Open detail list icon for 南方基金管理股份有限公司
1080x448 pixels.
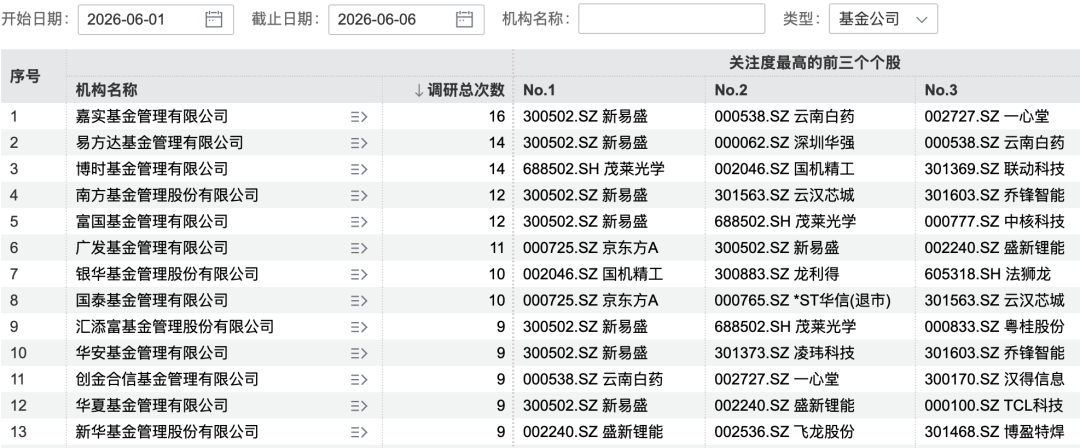pos(359,195)
